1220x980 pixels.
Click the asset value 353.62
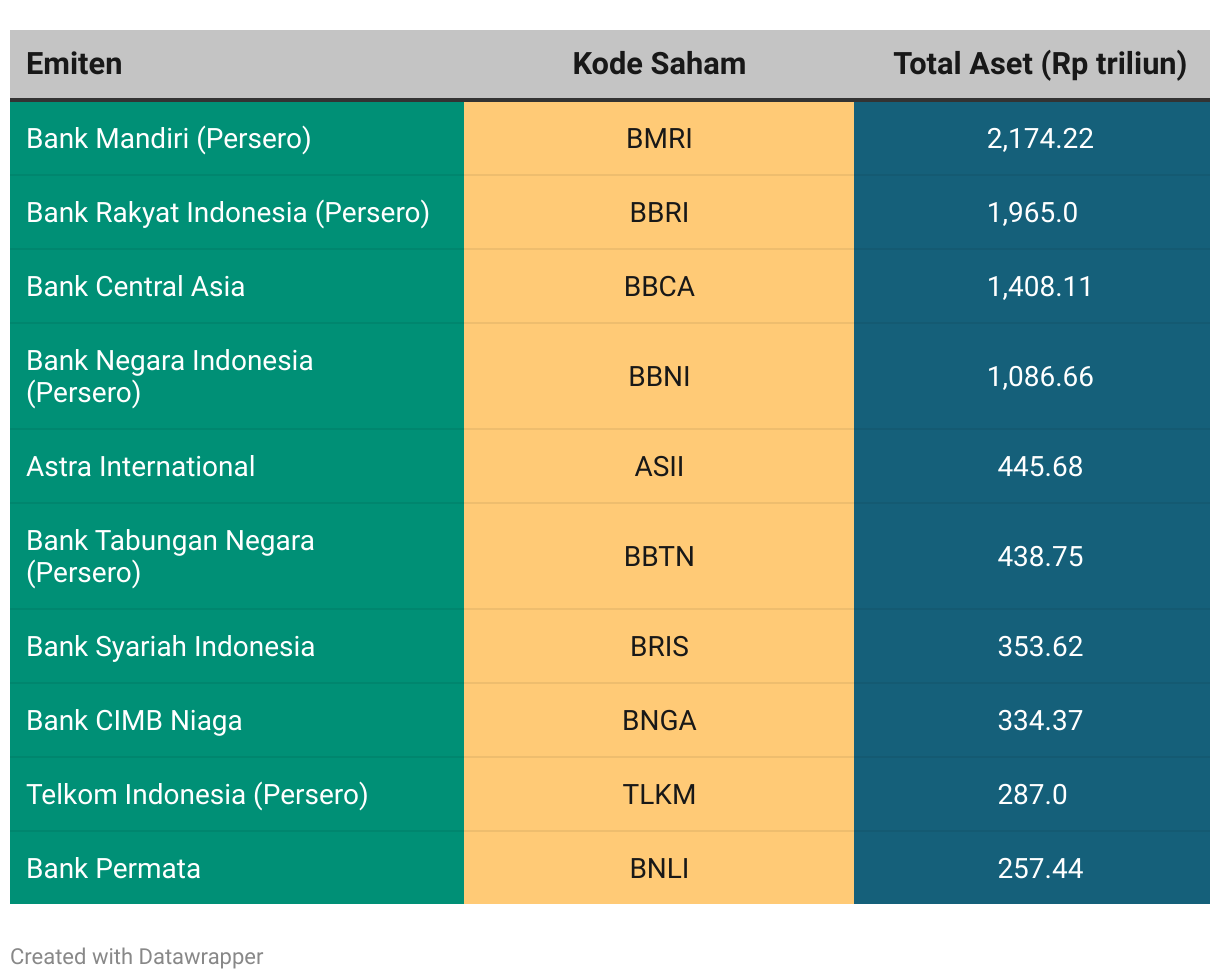(1040, 646)
